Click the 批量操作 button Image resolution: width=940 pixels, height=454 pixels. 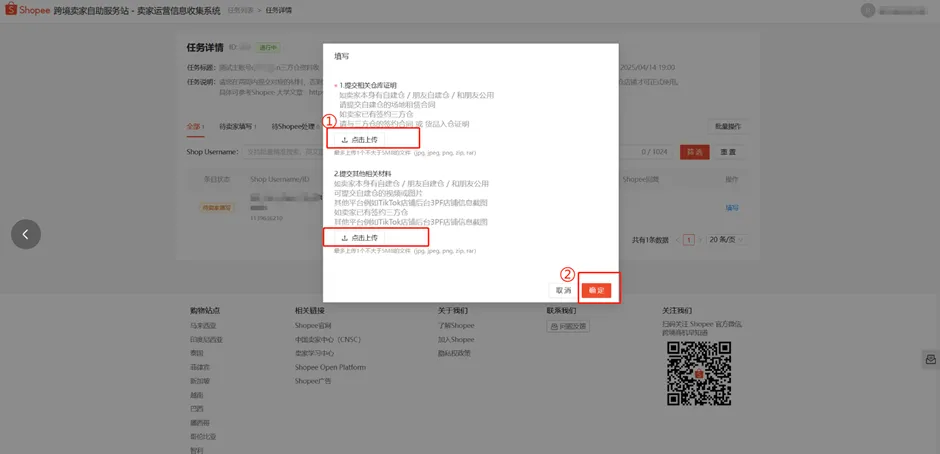point(728,127)
